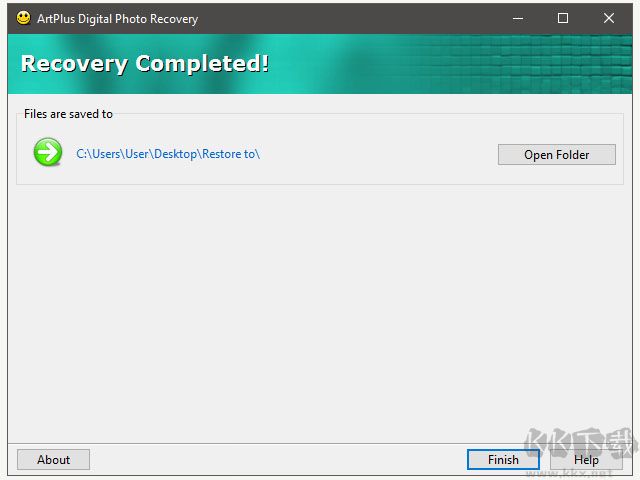The width and height of the screenshot is (640, 480).
Task: Open the Help button
Action: 586,460
